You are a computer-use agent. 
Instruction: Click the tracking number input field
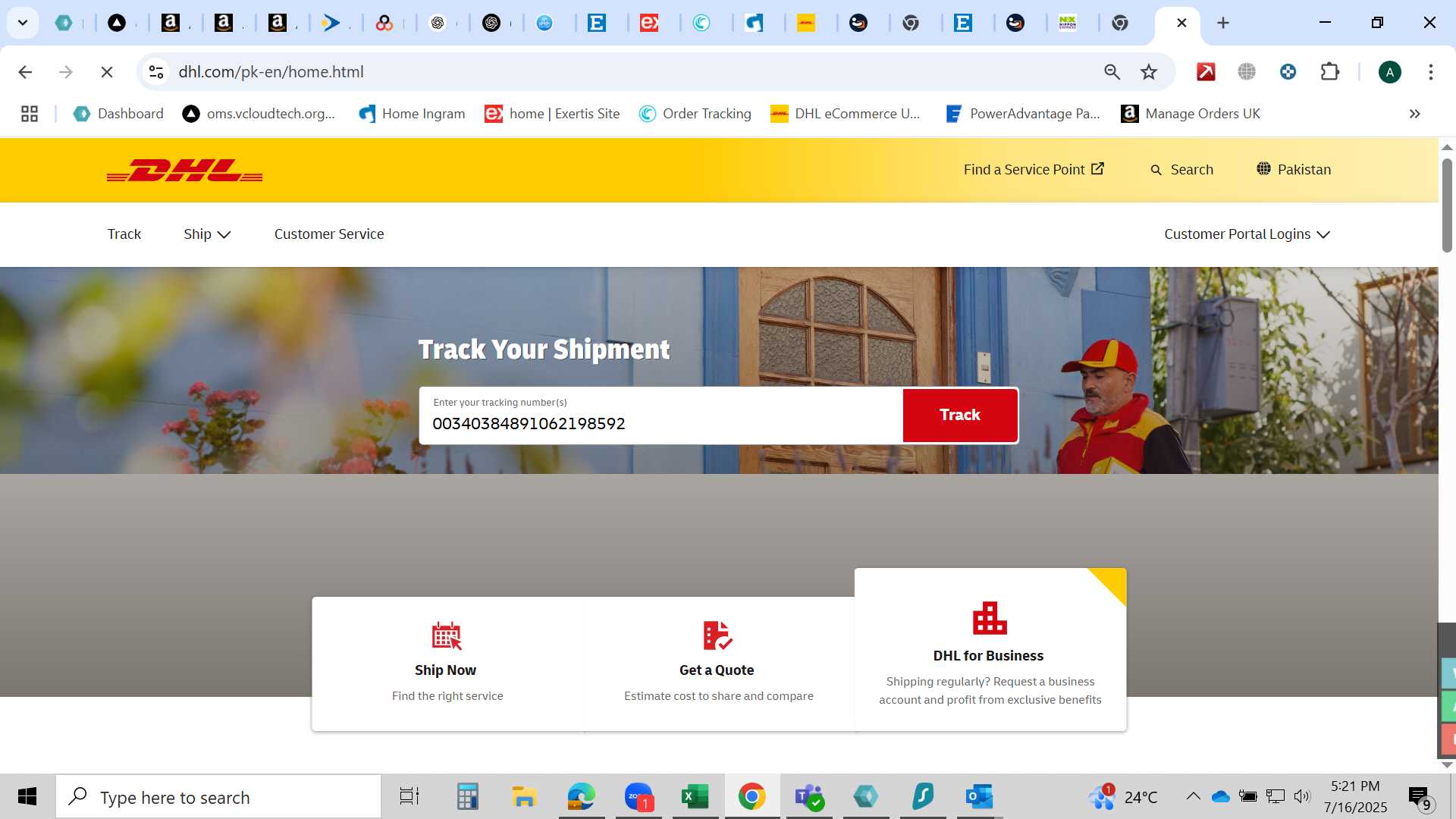pos(661,416)
